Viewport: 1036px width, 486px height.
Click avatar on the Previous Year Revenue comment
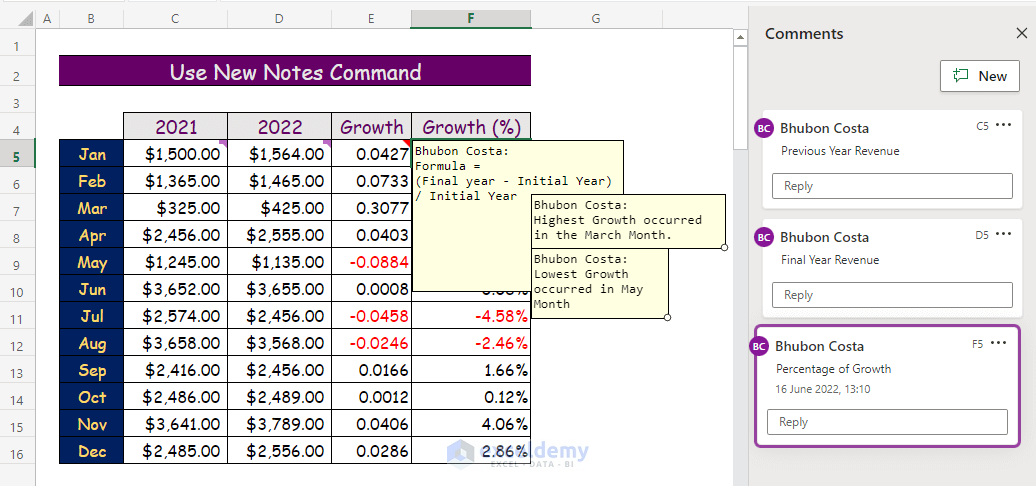[764, 128]
